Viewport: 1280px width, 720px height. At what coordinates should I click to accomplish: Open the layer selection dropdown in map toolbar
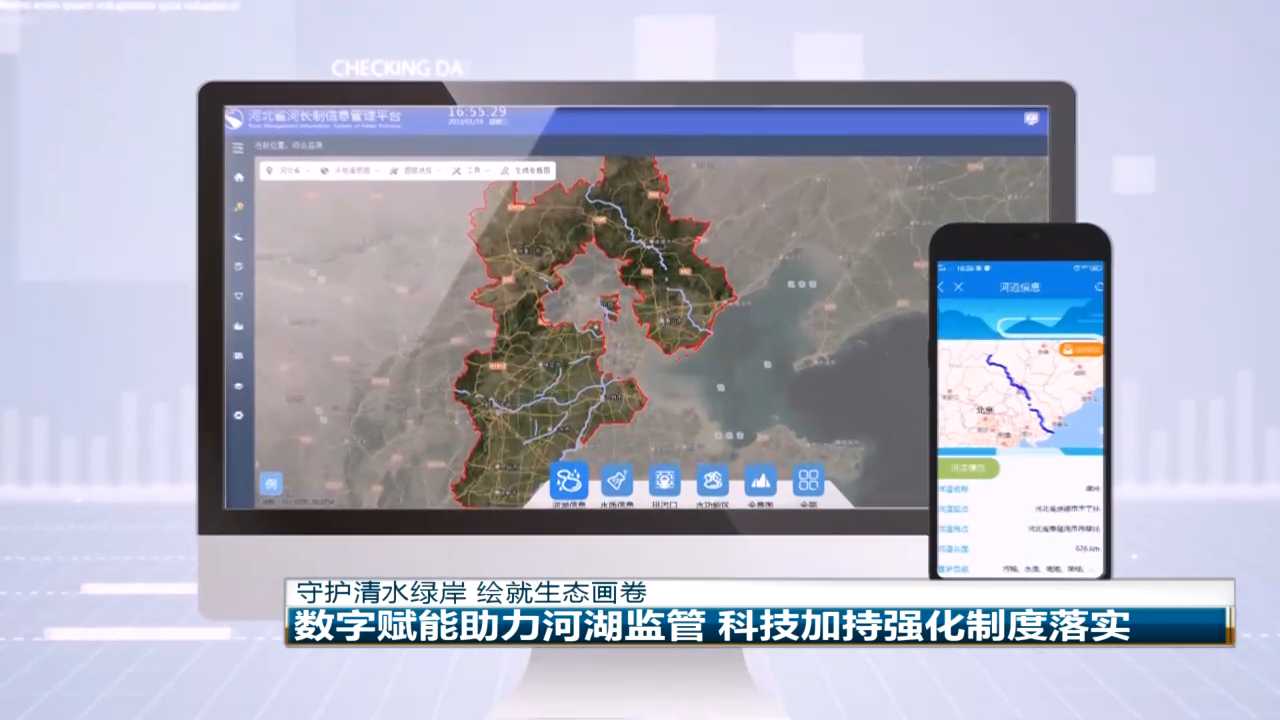click(412, 171)
